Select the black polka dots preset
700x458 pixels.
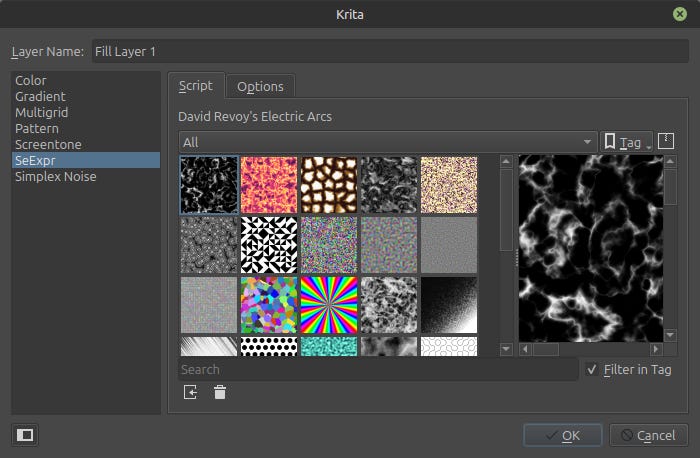click(269, 346)
